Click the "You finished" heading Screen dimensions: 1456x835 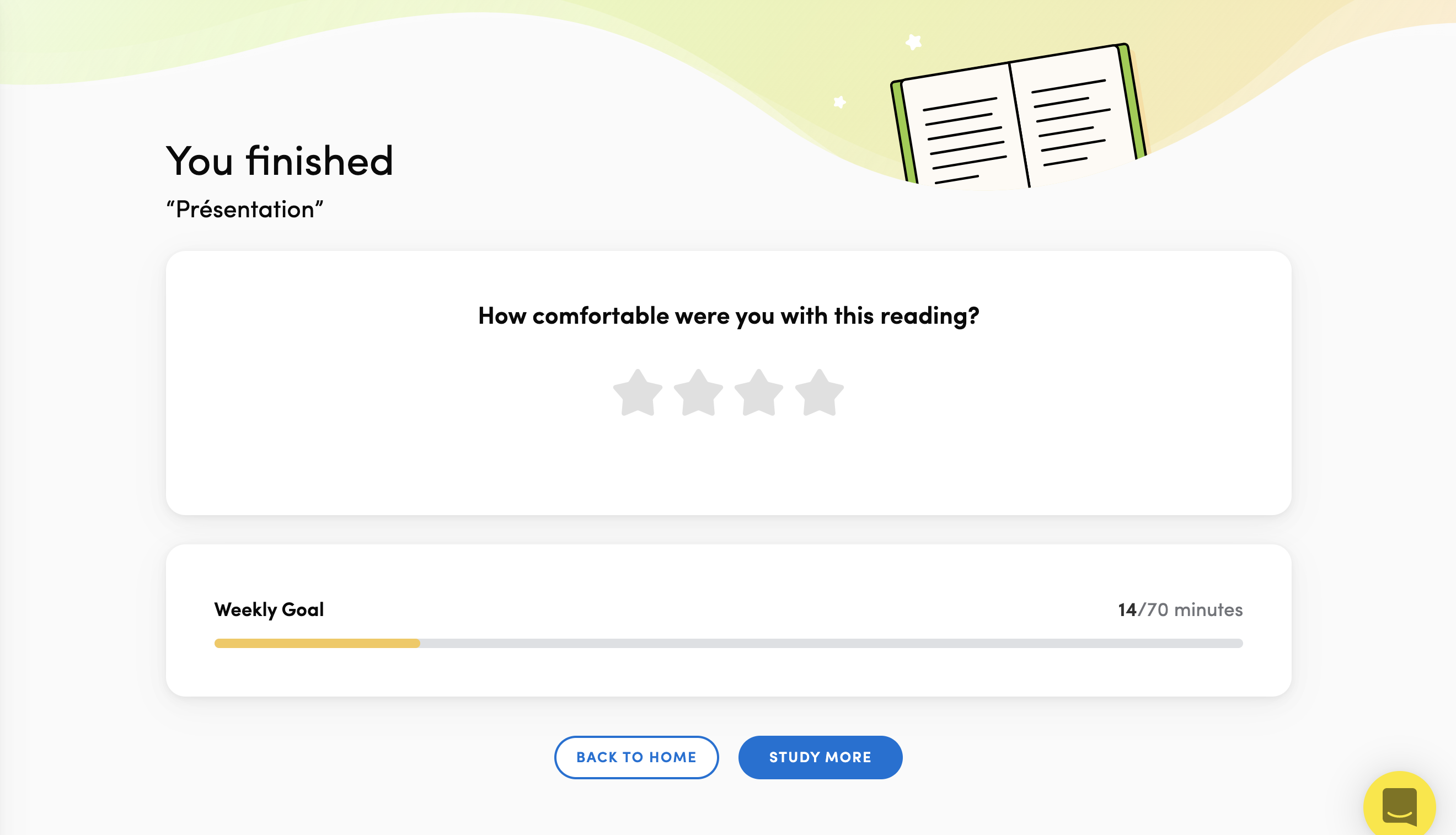point(280,161)
